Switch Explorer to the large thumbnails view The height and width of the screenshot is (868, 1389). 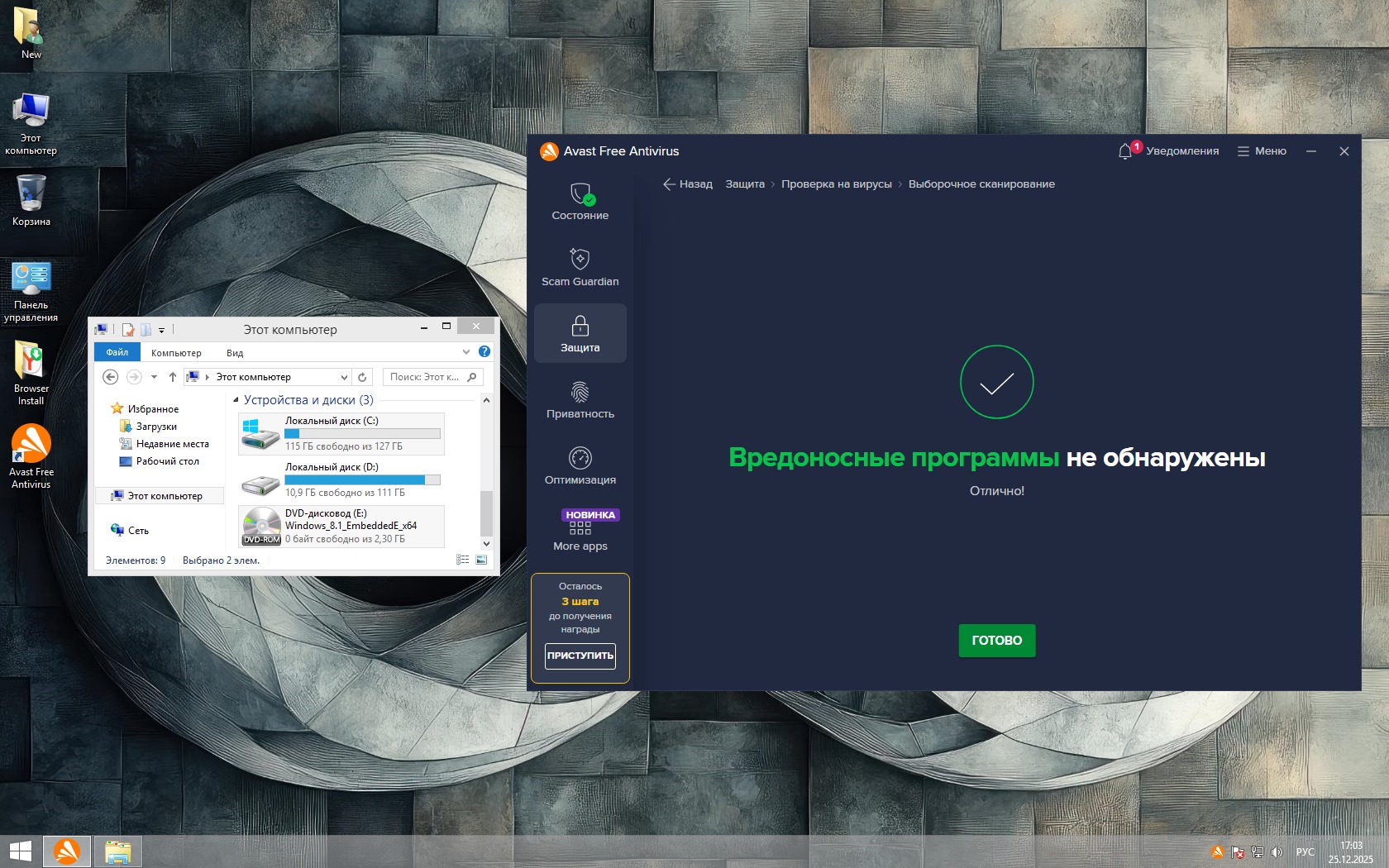click(x=481, y=560)
